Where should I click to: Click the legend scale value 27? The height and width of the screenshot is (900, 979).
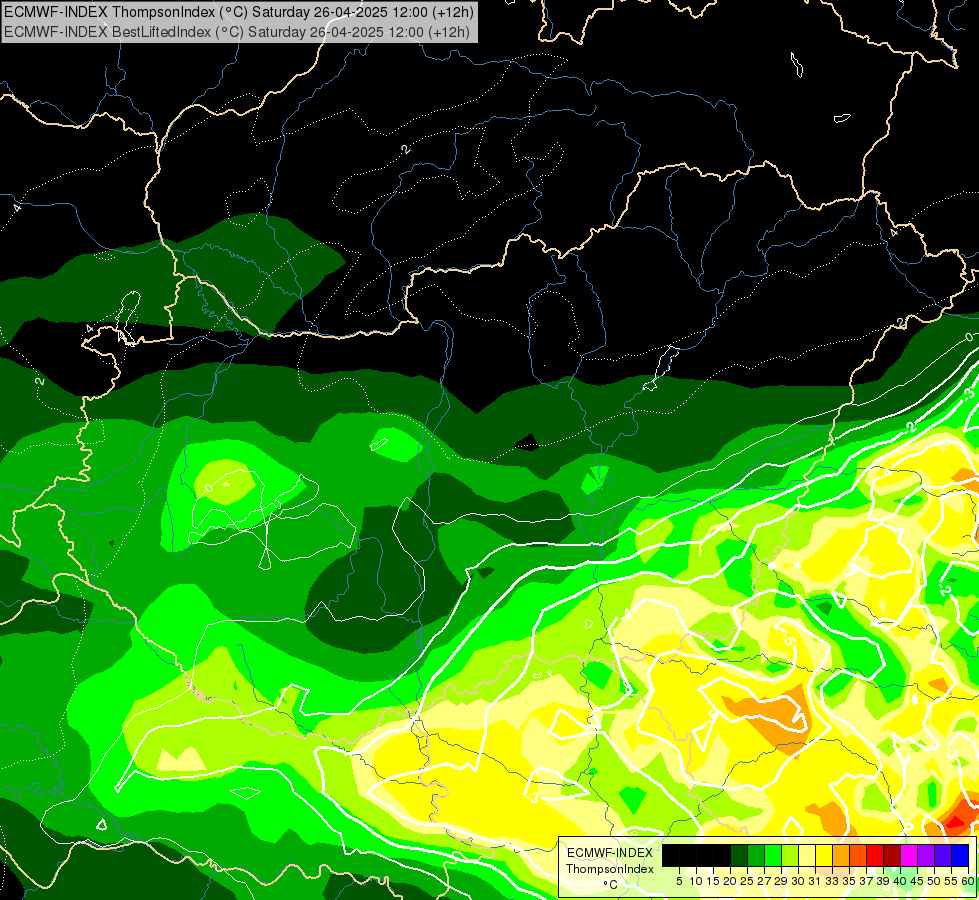point(764,881)
